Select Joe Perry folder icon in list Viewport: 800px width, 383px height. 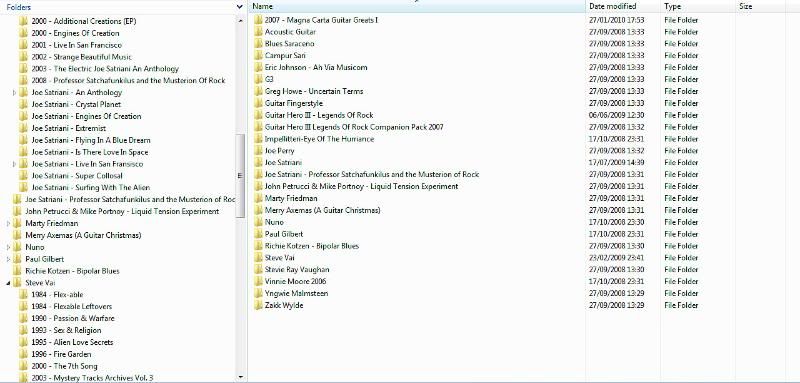tap(258, 150)
